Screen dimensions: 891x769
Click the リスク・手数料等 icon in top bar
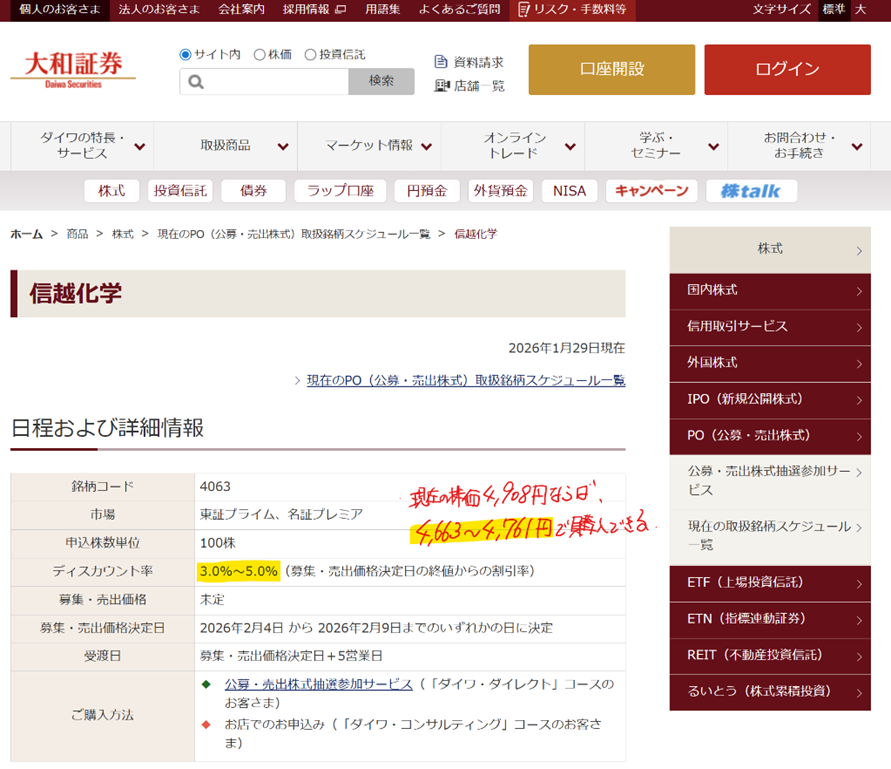523,10
